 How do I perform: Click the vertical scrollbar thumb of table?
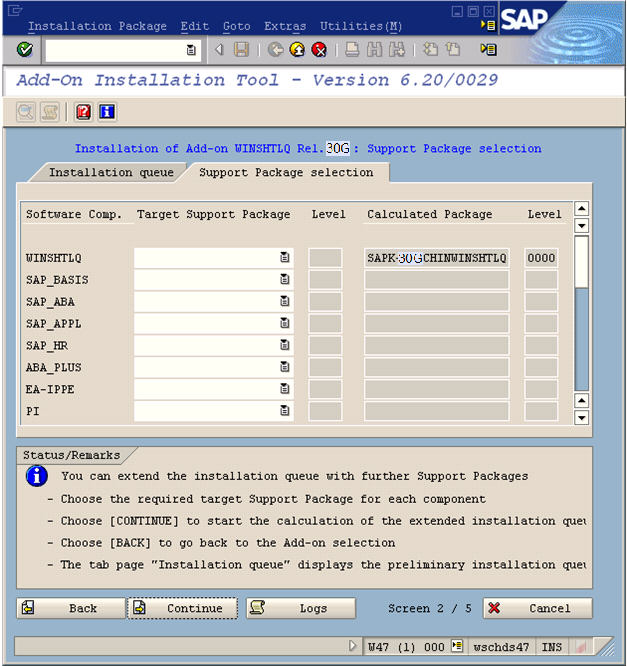(582, 262)
